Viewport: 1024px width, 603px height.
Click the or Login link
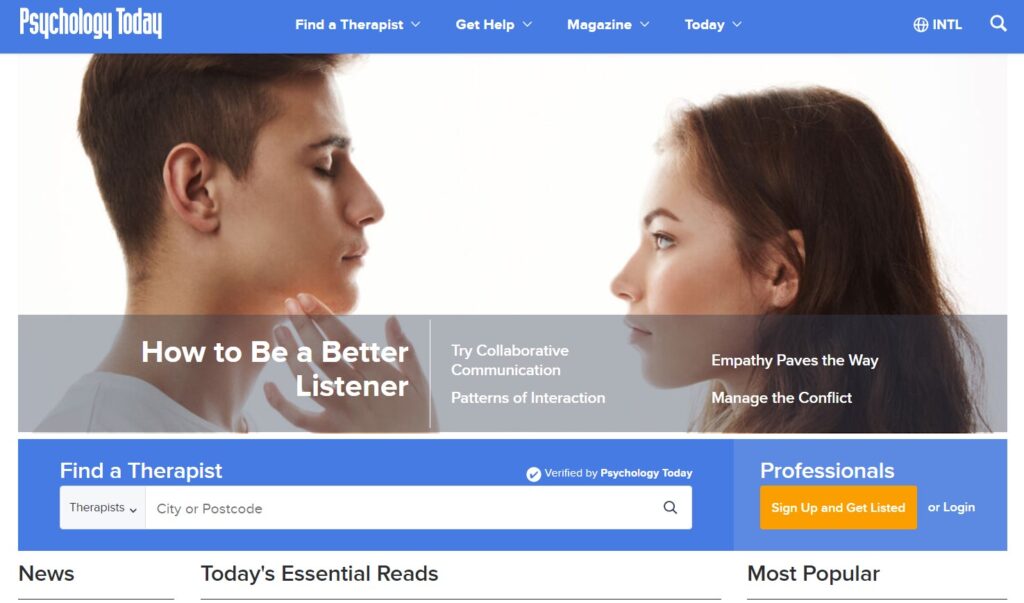pyautogui.click(x=951, y=507)
